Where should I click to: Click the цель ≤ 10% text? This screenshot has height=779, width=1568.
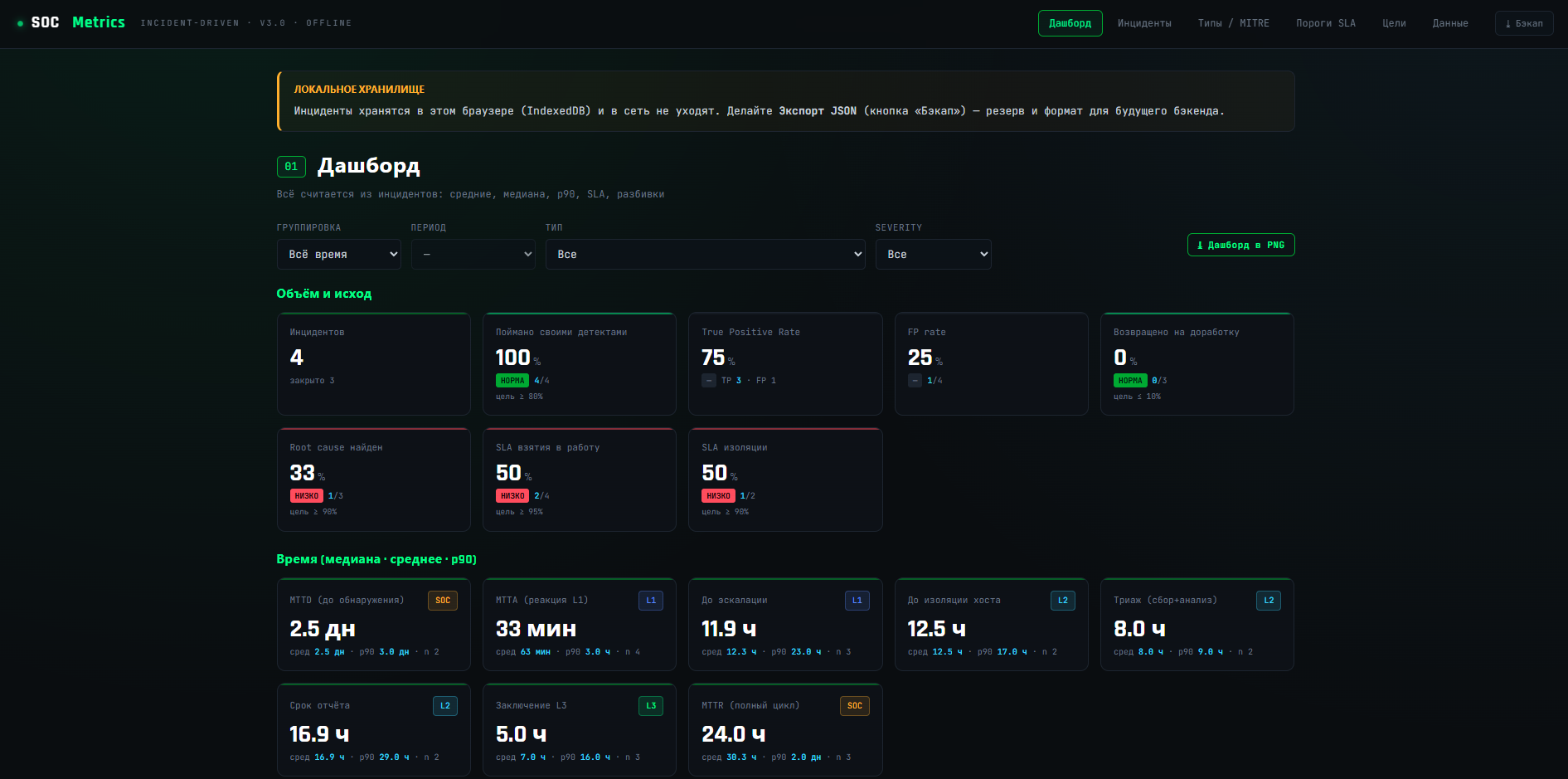[1137, 397]
